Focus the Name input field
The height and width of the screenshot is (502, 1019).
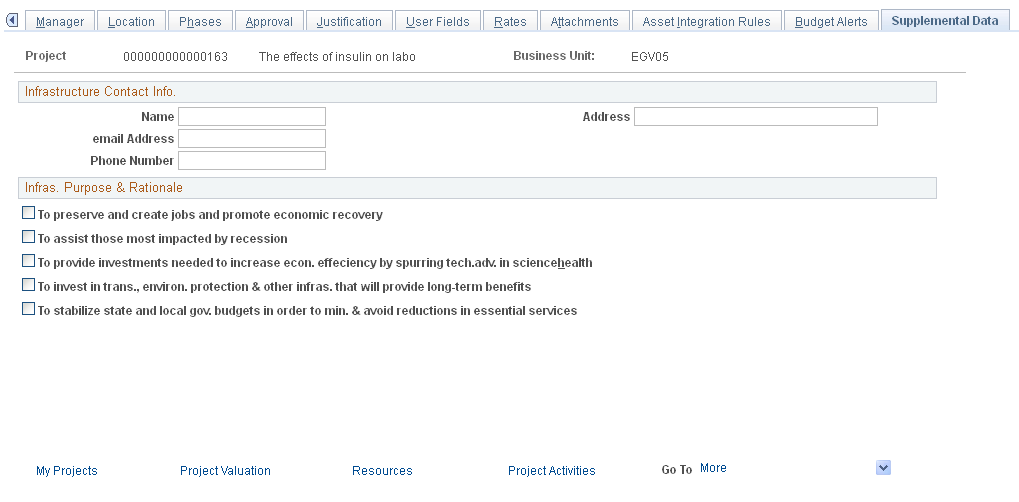252,116
